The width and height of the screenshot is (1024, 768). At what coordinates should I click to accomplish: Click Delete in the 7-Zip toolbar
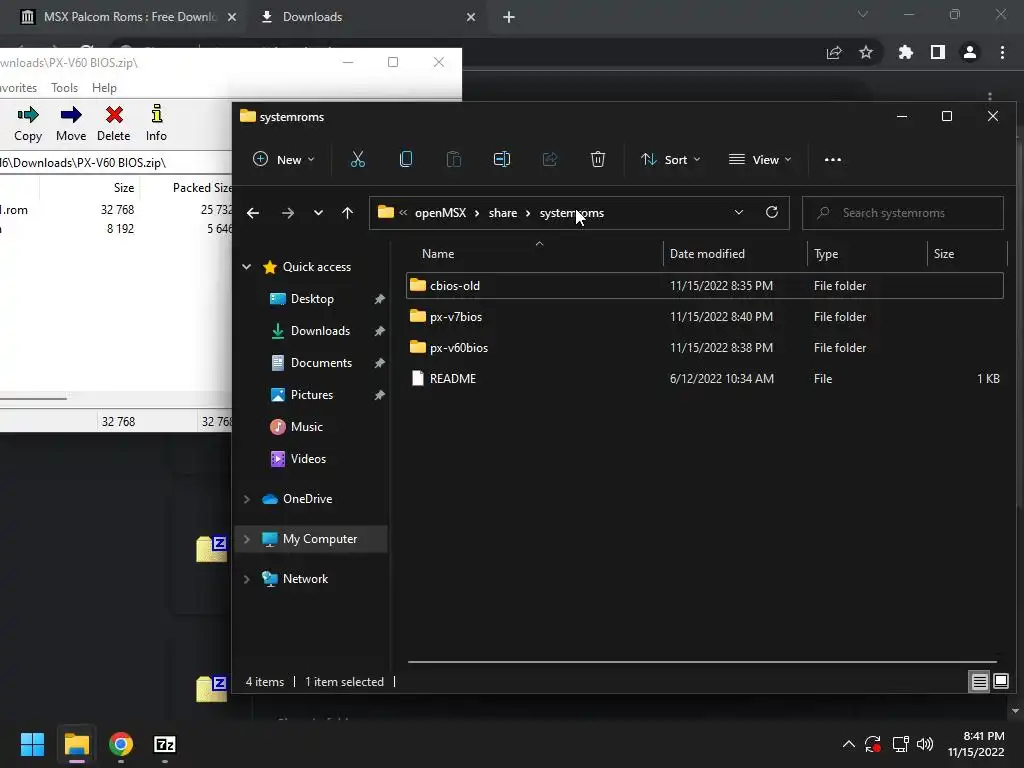(x=114, y=123)
